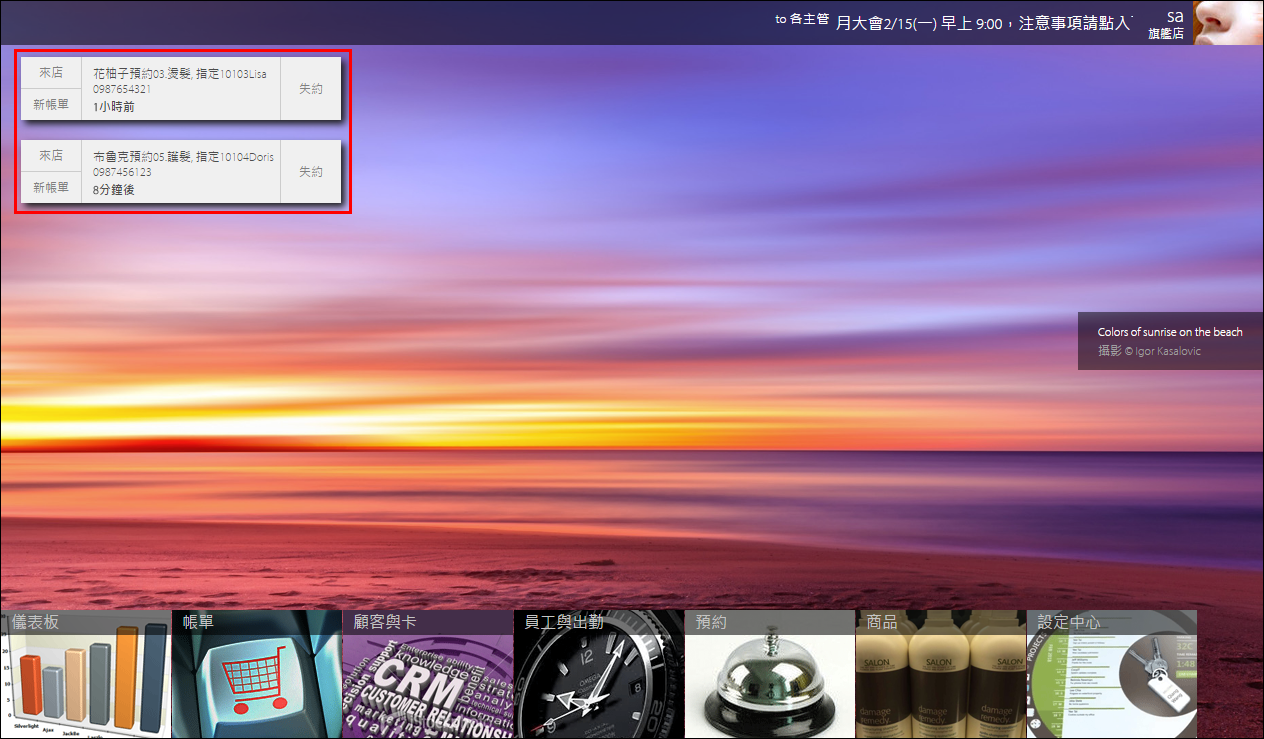Click the user avatar photo
Image resolution: width=1264 pixels, height=739 pixels.
tap(1228, 22)
